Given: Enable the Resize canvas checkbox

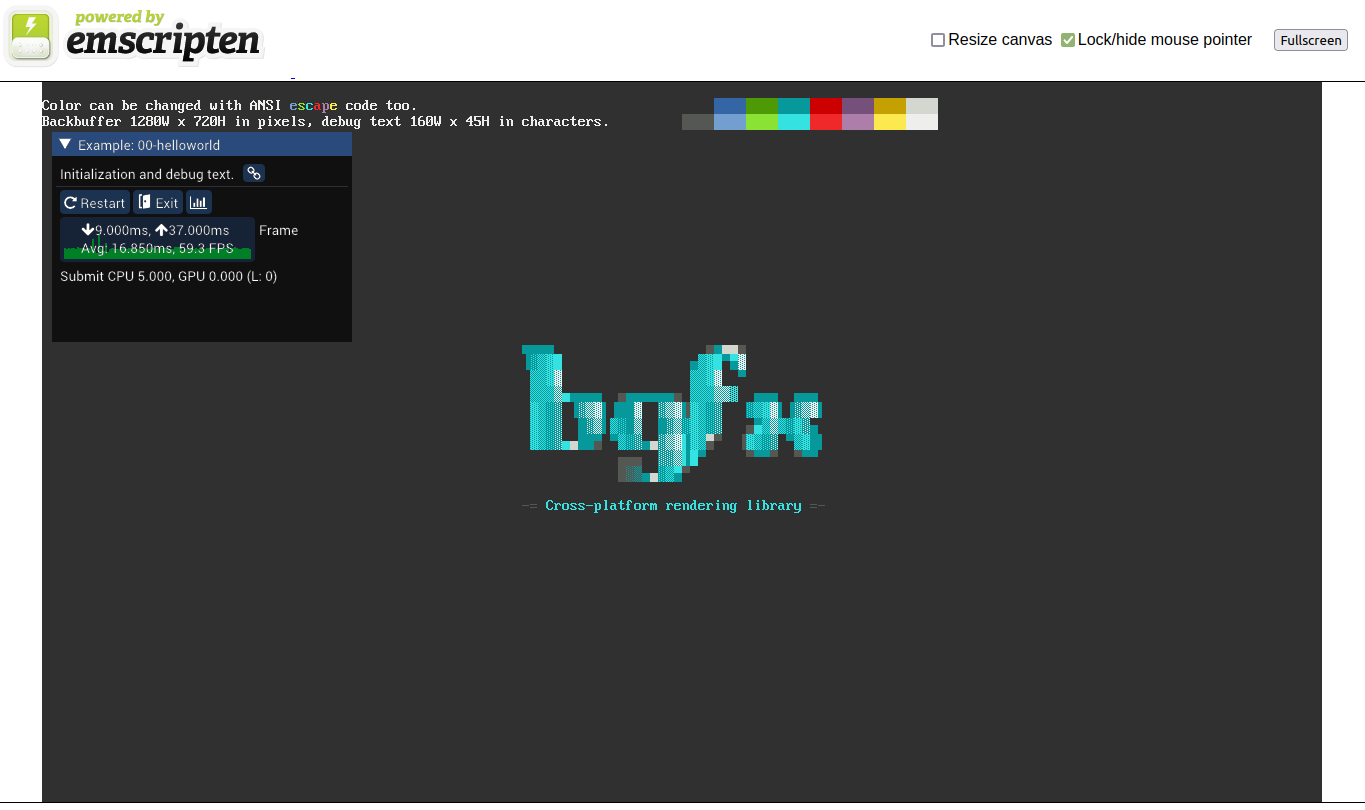Looking at the screenshot, I should pos(937,39).
